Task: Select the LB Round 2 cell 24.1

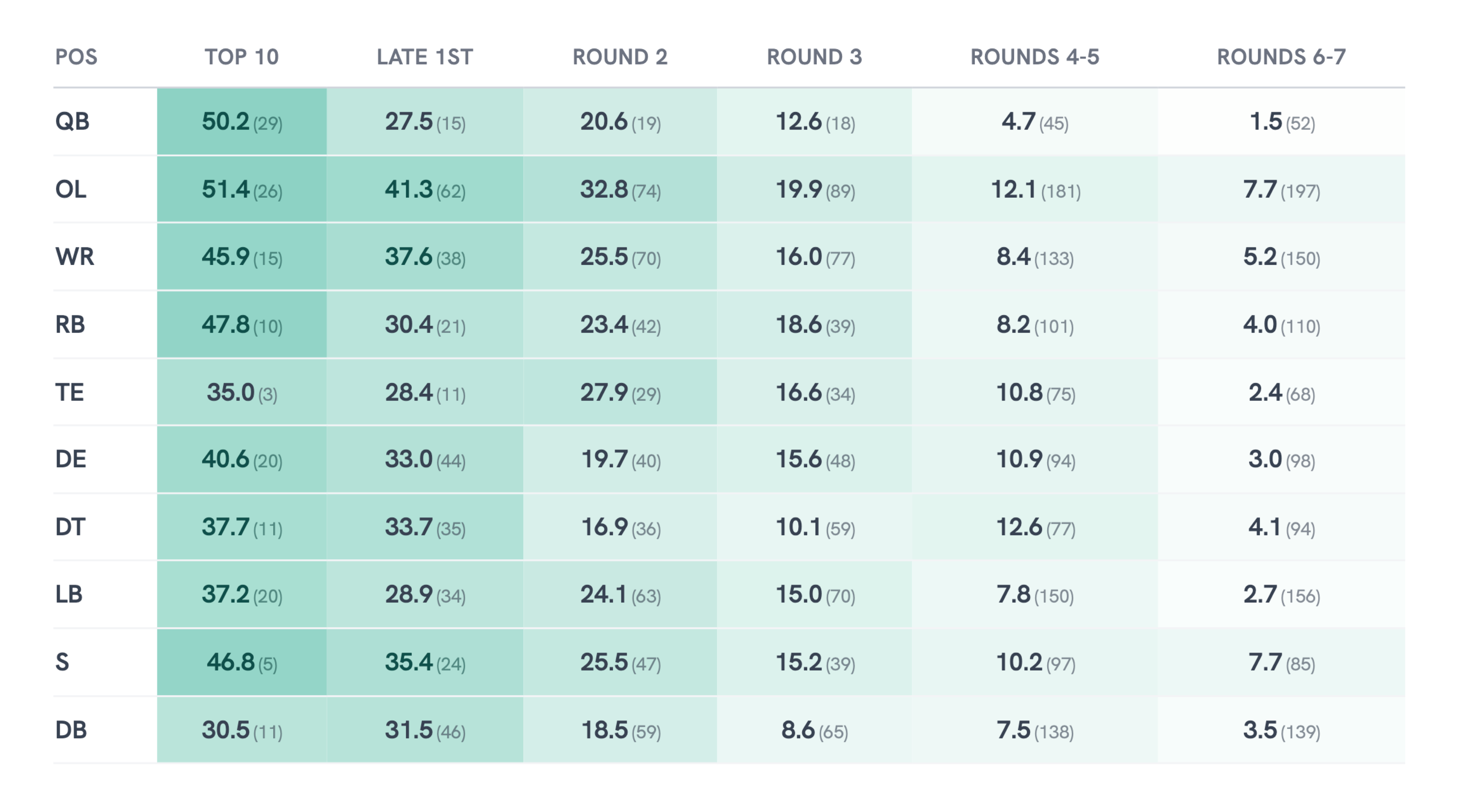Action: tap(619, 594)
